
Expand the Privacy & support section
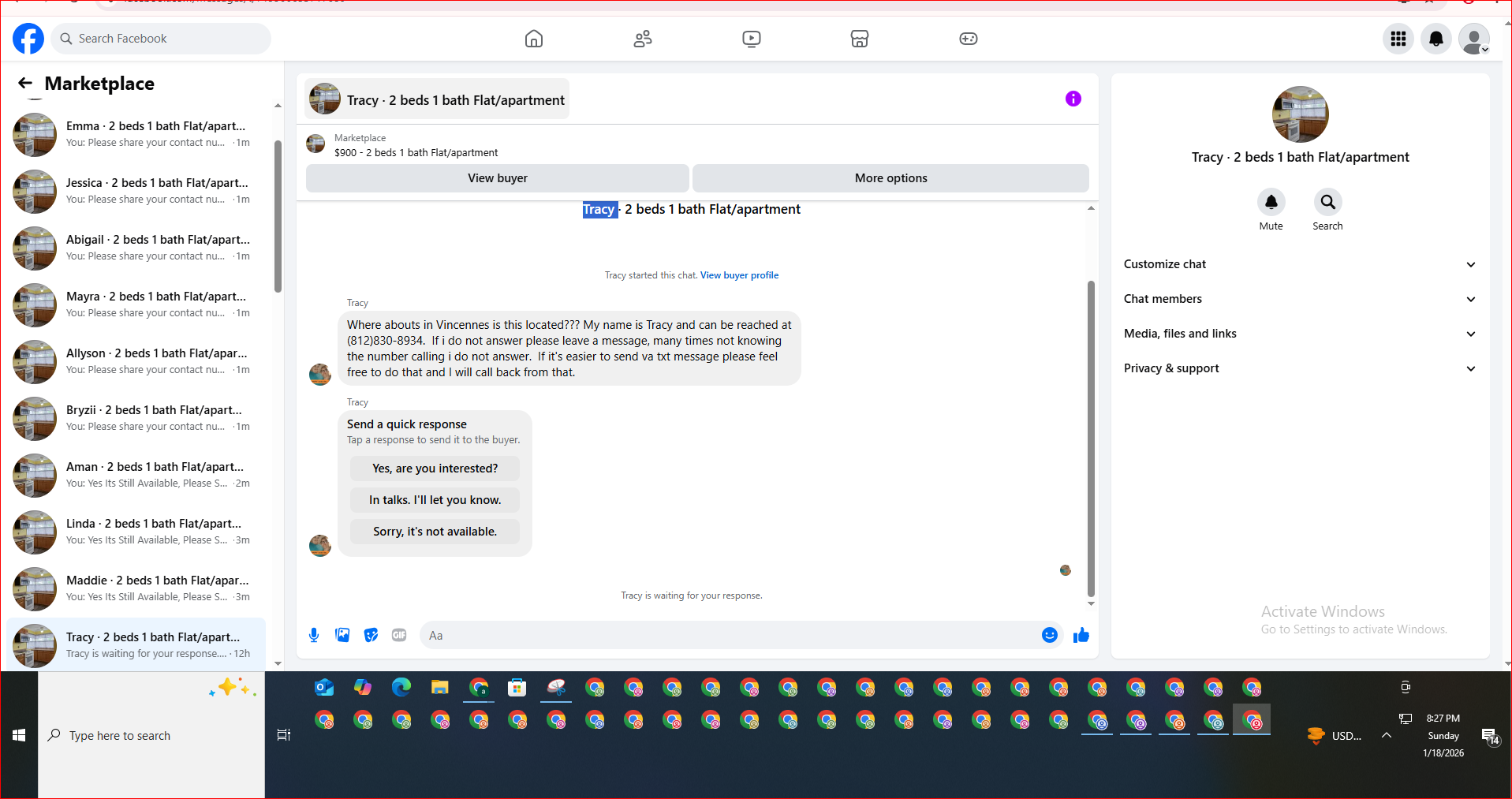pyautogui.click(x=1300, y=368)
